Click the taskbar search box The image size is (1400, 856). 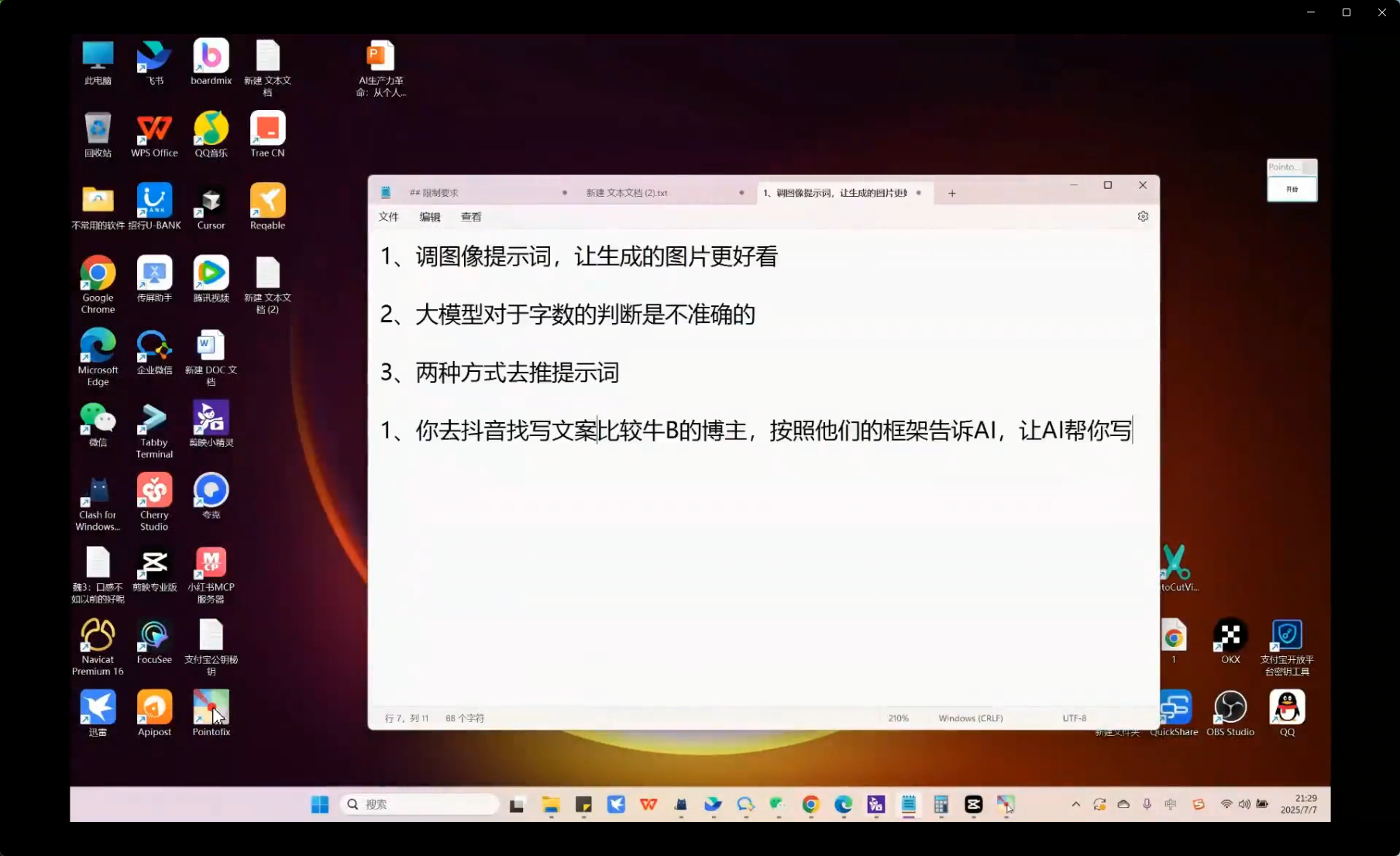419,804
